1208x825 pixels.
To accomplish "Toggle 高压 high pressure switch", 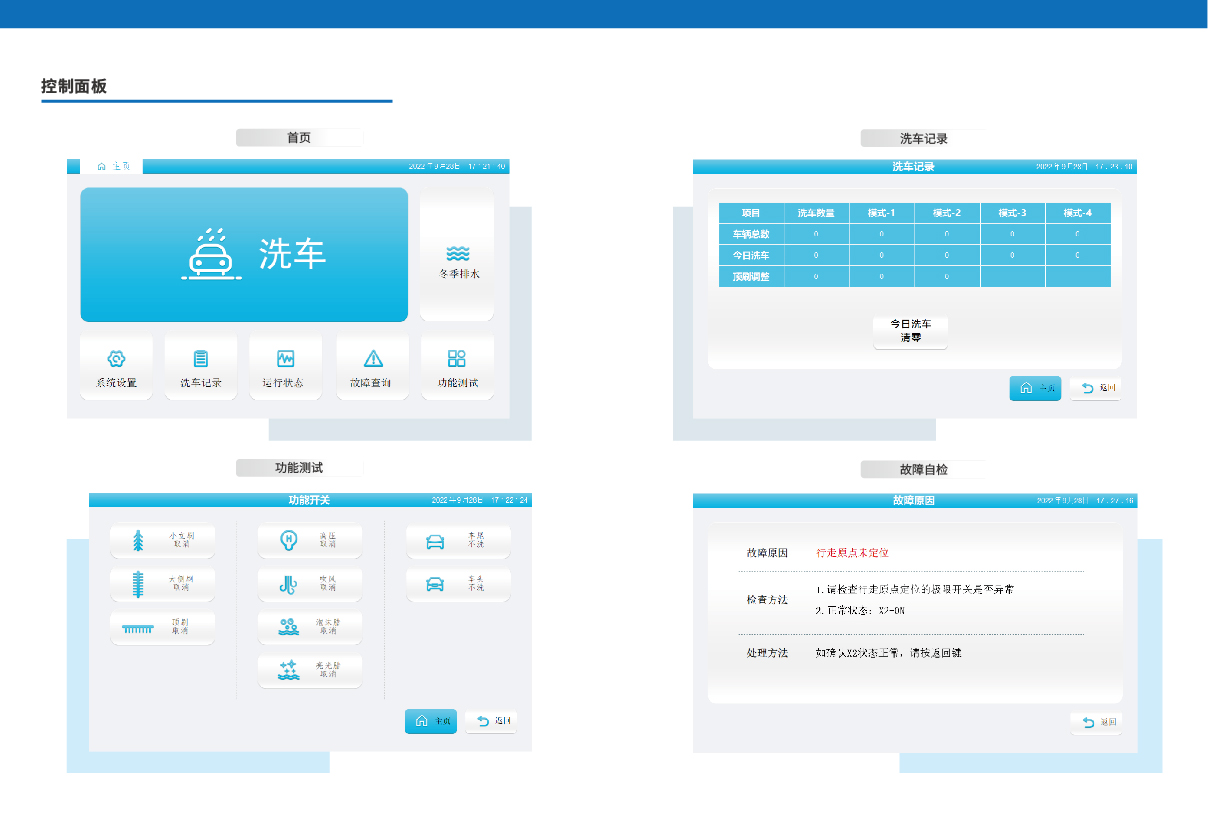I will (x=309, y=541).
